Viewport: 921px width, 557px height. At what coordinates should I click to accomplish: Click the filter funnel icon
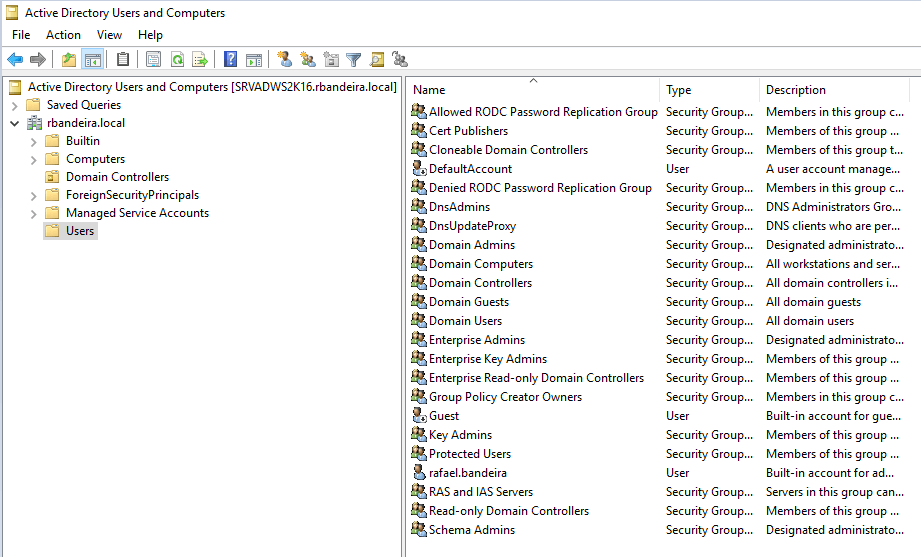click(x=354, y=59)
